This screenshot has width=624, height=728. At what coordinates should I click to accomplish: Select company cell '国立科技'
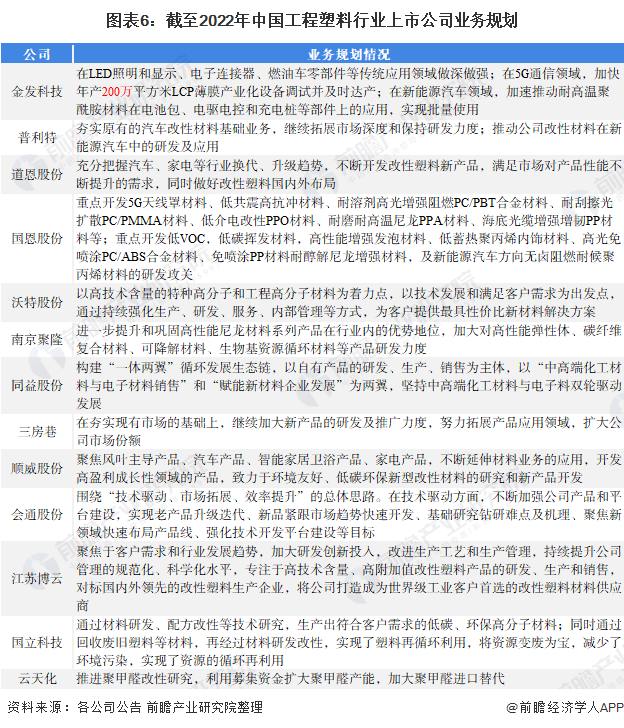pyautogui.click(x=37, y=642)
